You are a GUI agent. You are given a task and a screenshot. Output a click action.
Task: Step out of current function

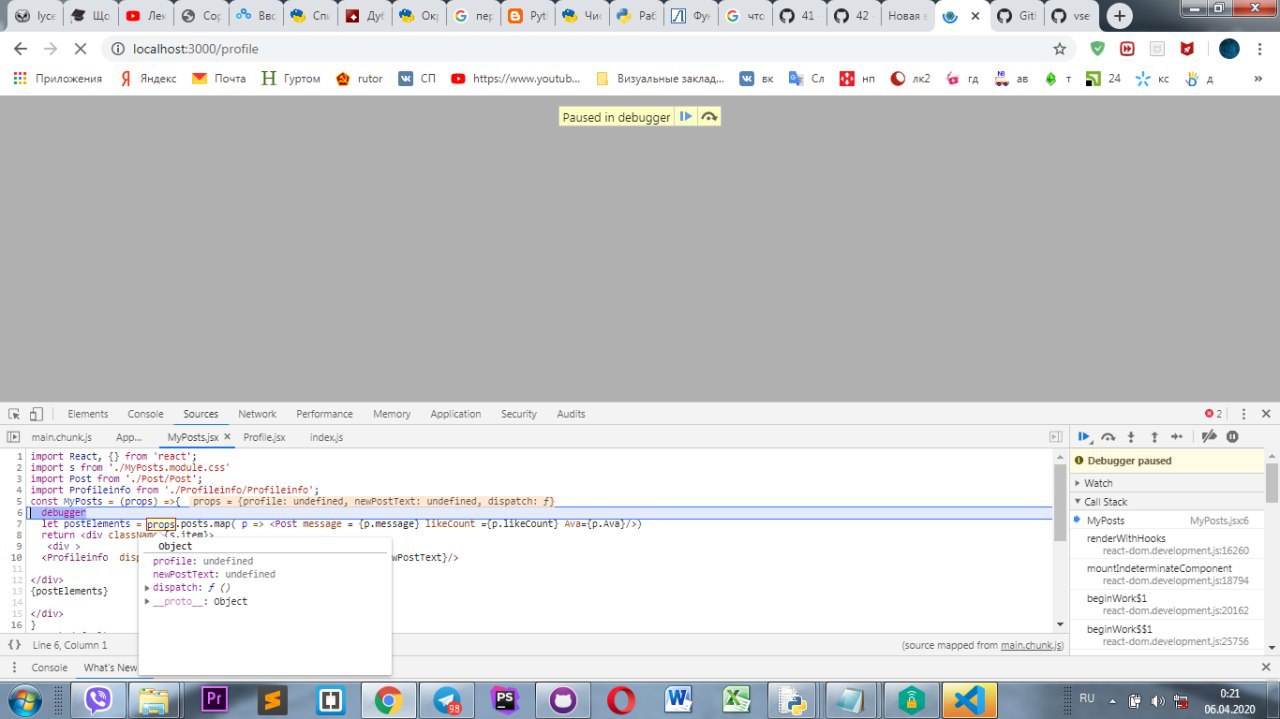coord(1154,437)
